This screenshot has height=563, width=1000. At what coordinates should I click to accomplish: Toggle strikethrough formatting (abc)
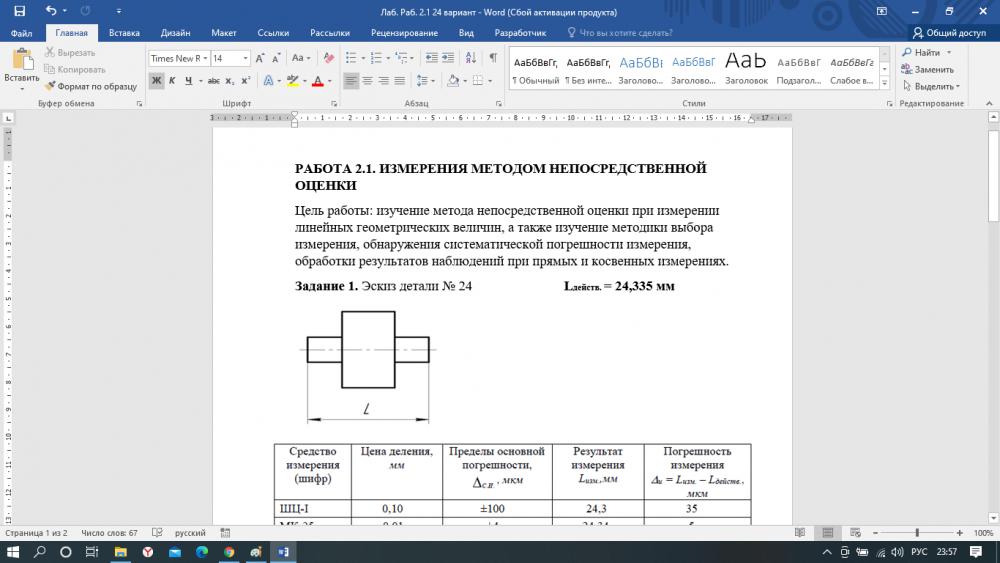pos(214,80)
